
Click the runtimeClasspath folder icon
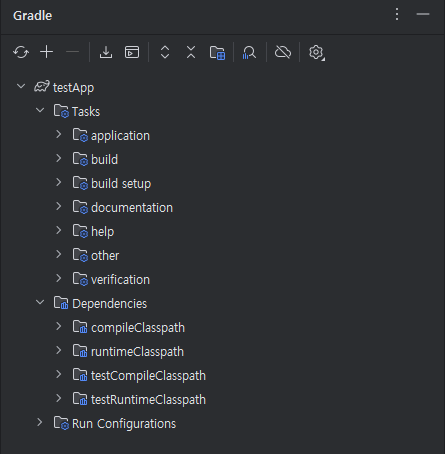[x=80, y=351]
